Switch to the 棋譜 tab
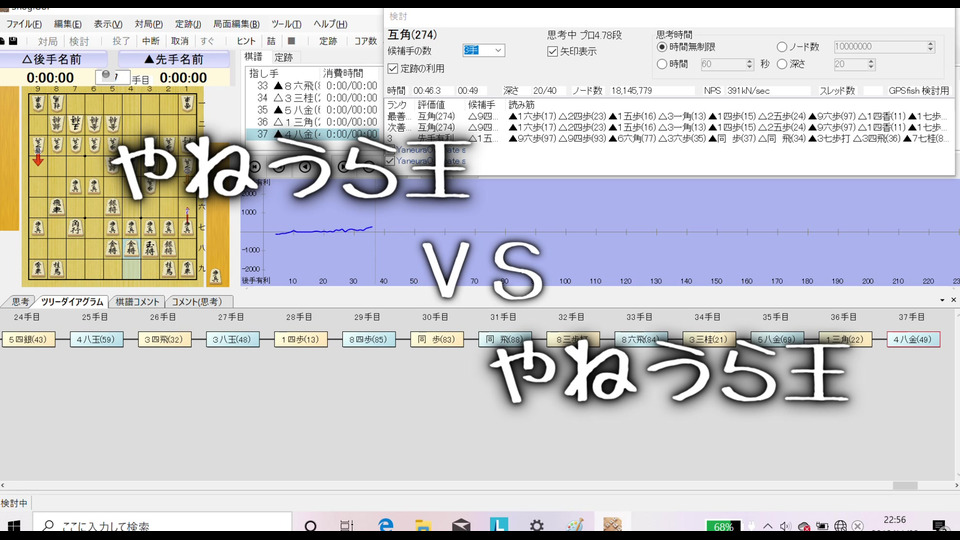This screenshot has width=960, height=540. [253, 57]
